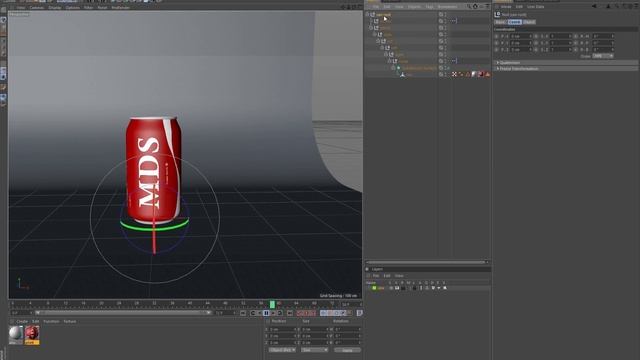Viewport: 640px width, 360px height.
Task: Select the gray sphere material thumbnail
Action: (x=16, y=333)
